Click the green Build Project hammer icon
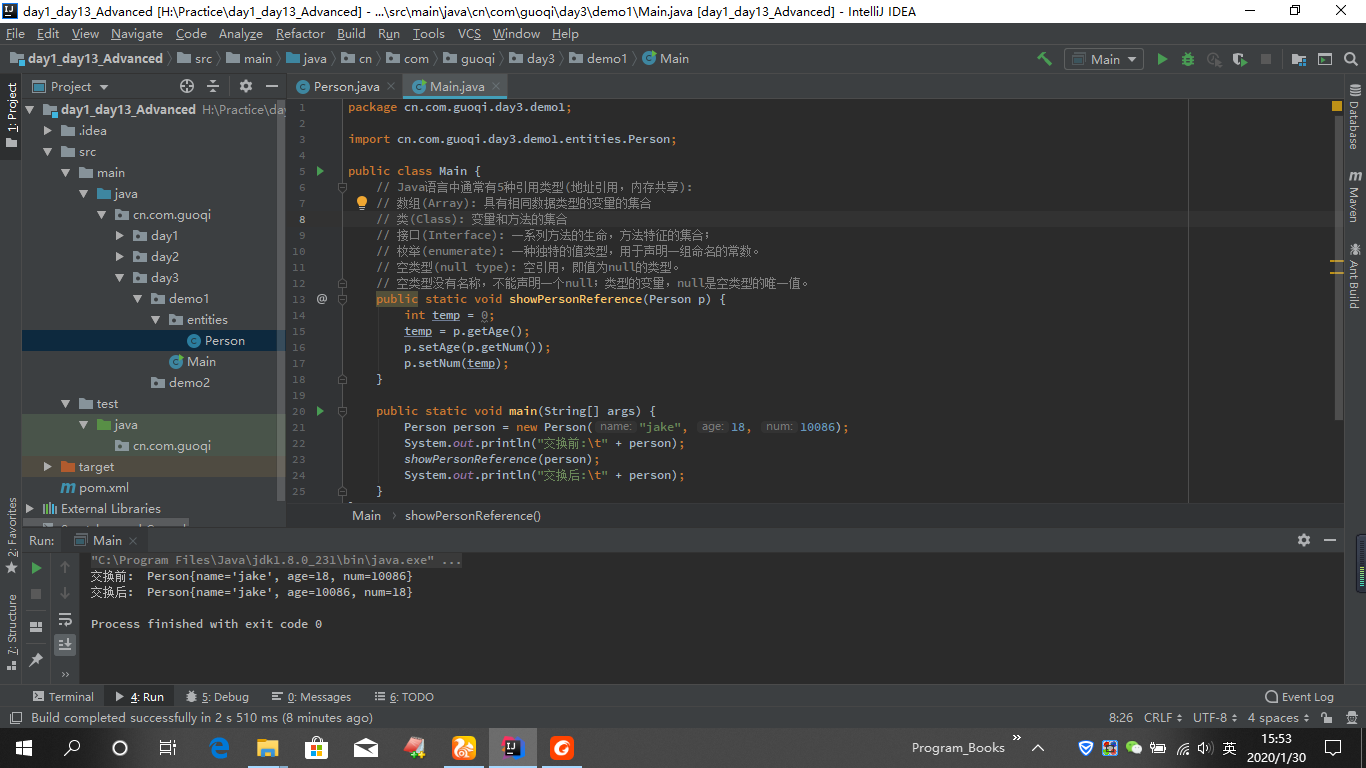 pos(1044,59)
